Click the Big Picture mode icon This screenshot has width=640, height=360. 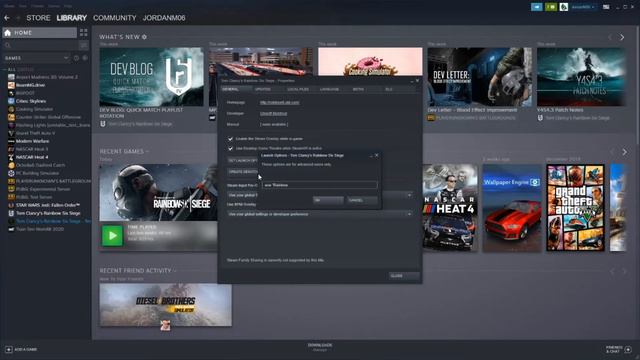pos(606,7)
